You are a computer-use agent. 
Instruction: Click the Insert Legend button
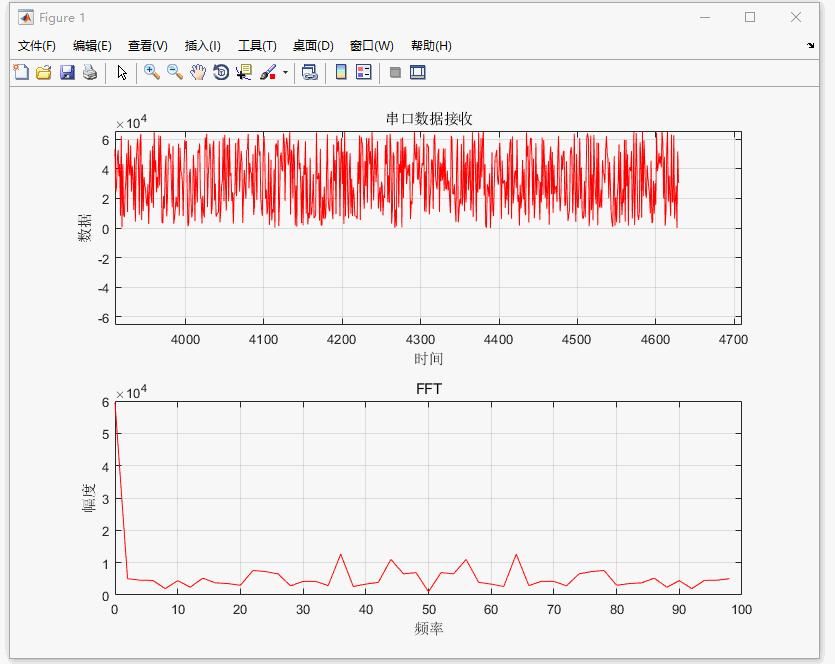363,72
